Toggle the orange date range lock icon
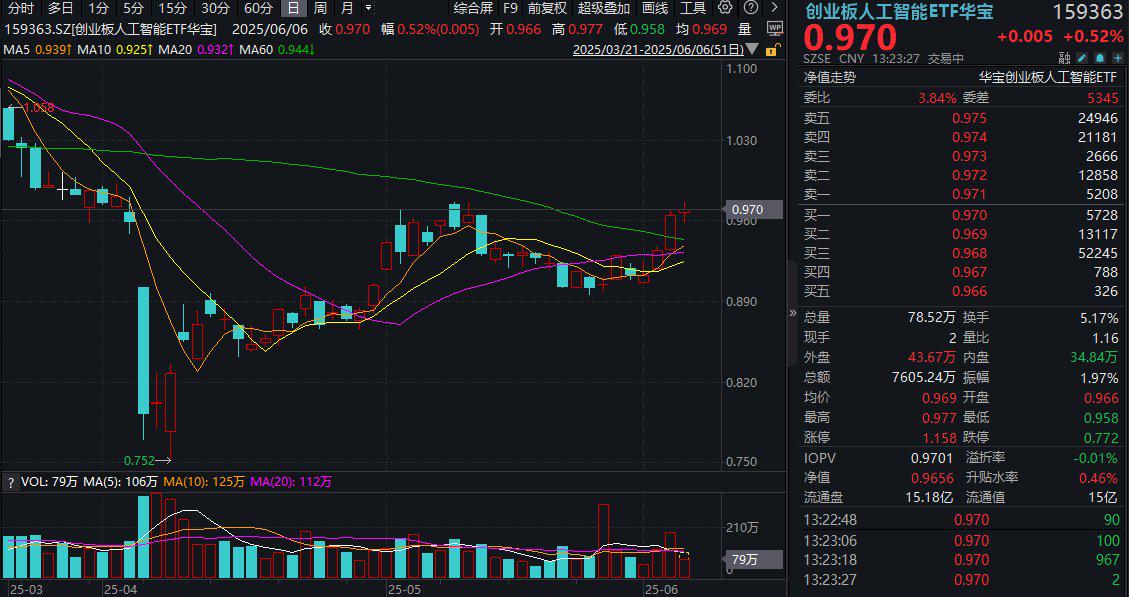Screen dimensions: 1129x597 (771, 50)
